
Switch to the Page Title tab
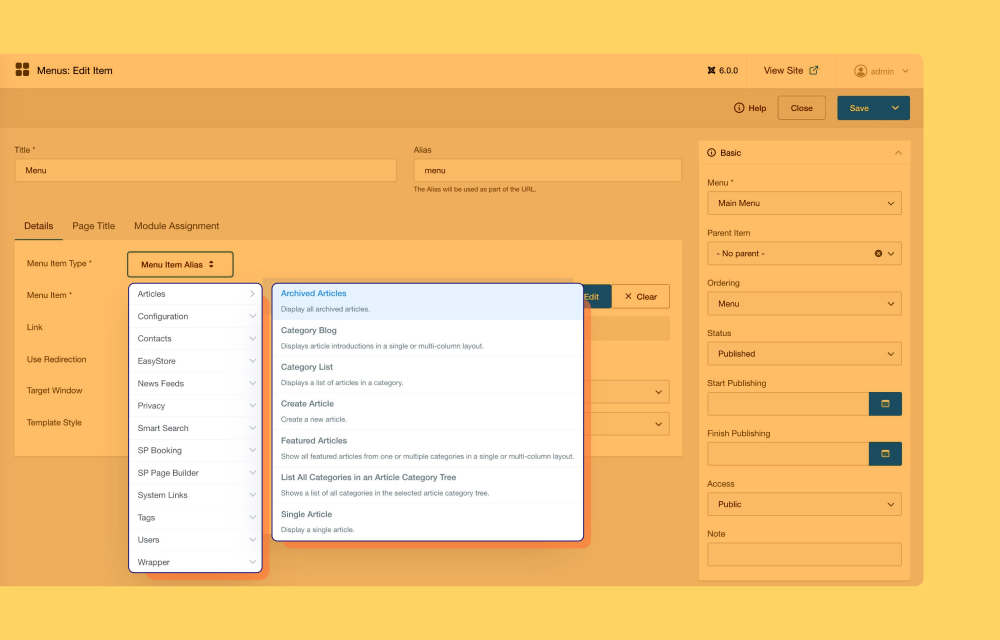[93, 226]
